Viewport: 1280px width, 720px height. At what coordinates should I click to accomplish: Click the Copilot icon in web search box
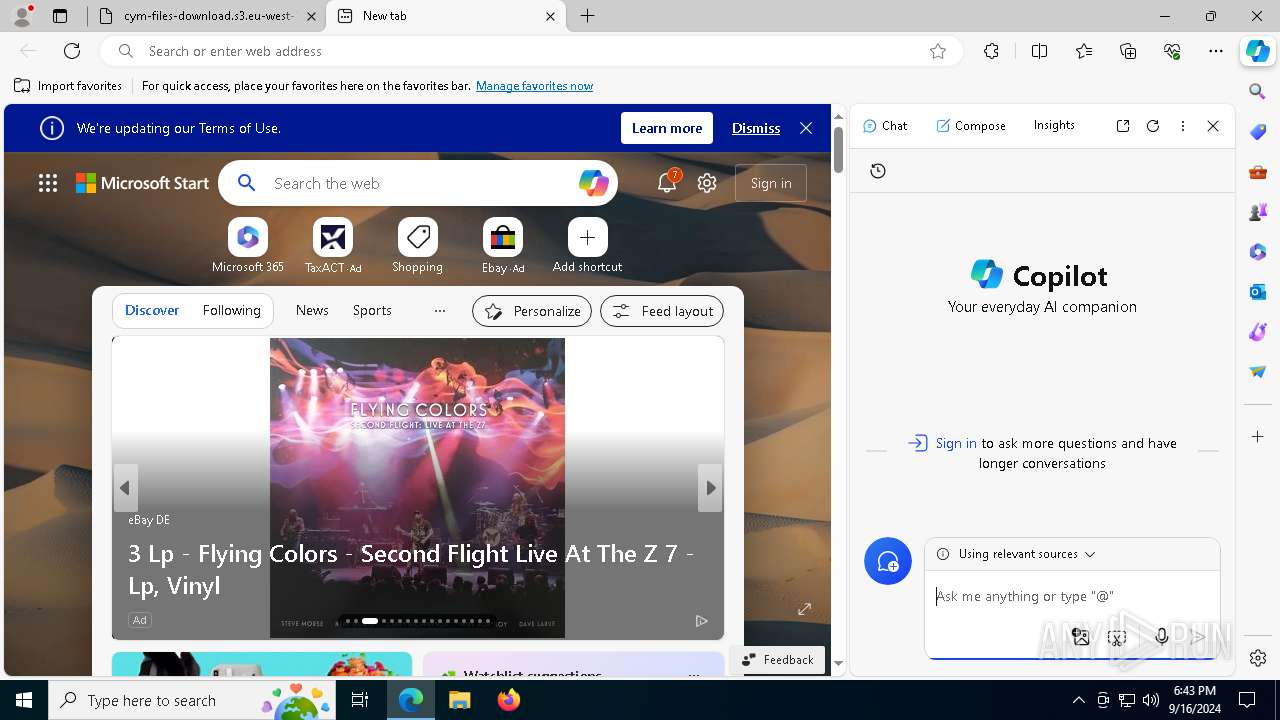pos(593,183)
